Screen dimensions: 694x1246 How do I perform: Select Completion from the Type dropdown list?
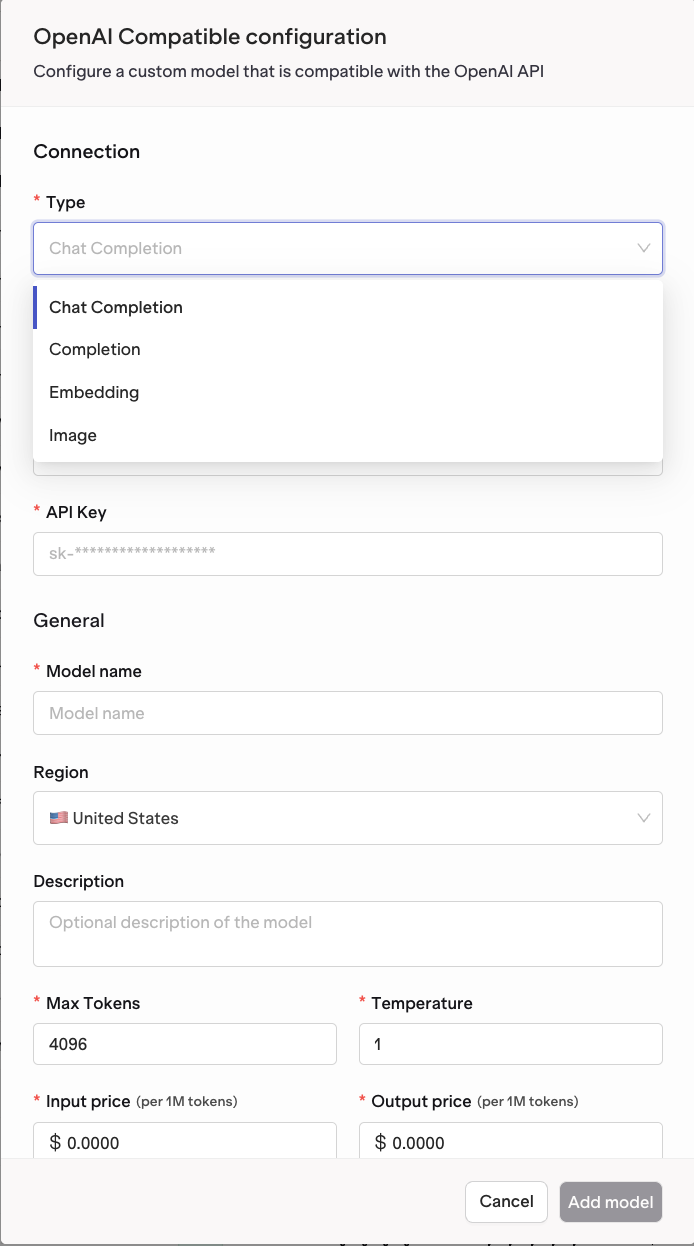[95, 349]
